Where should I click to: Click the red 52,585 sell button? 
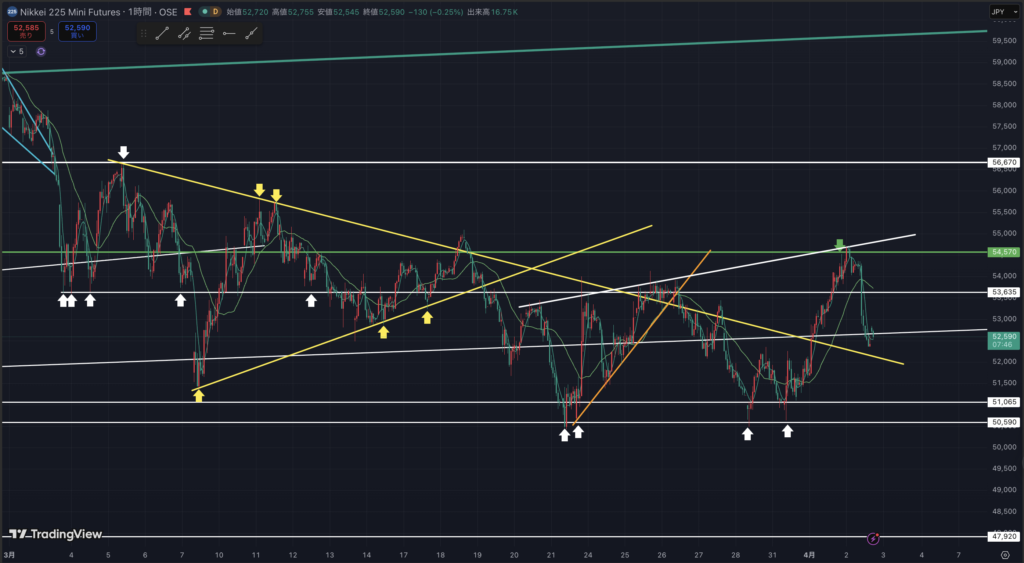(24, 32)
